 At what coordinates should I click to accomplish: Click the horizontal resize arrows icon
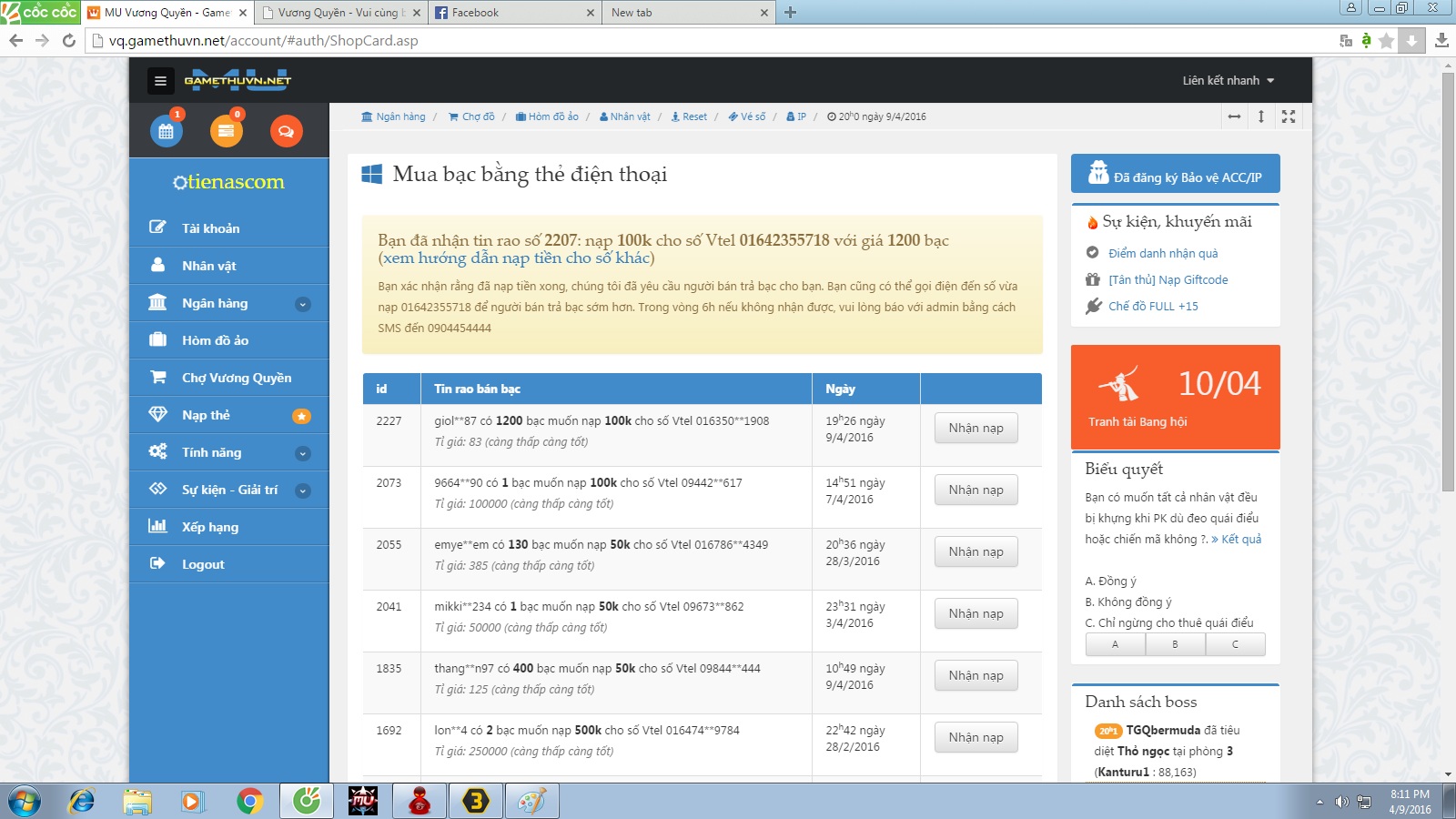point(1234,116)
